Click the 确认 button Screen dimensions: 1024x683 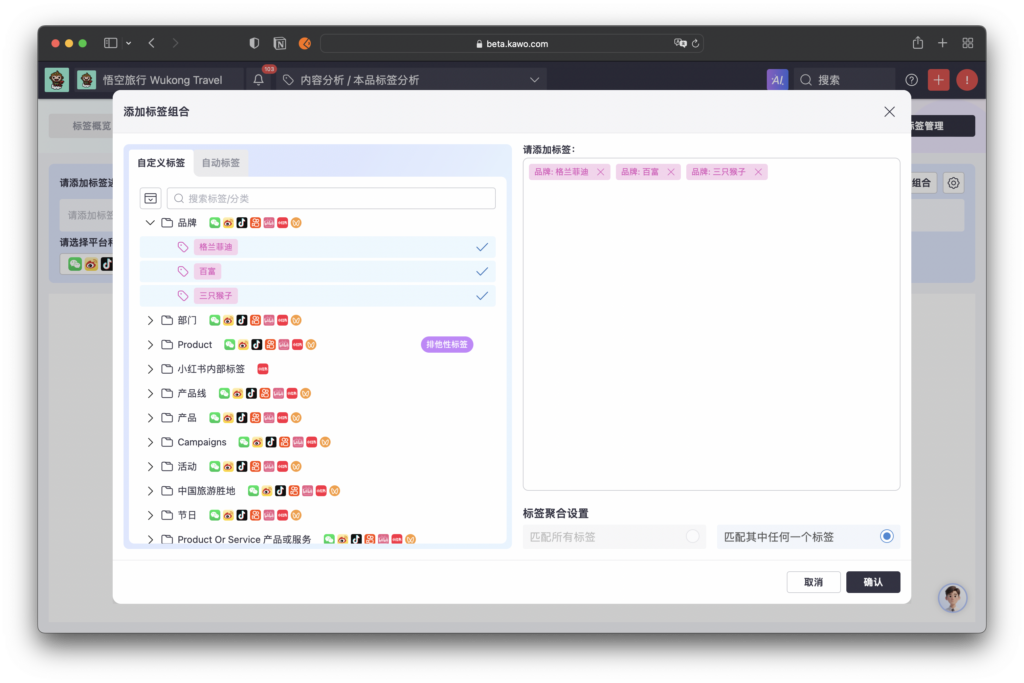tap(873, 582)
